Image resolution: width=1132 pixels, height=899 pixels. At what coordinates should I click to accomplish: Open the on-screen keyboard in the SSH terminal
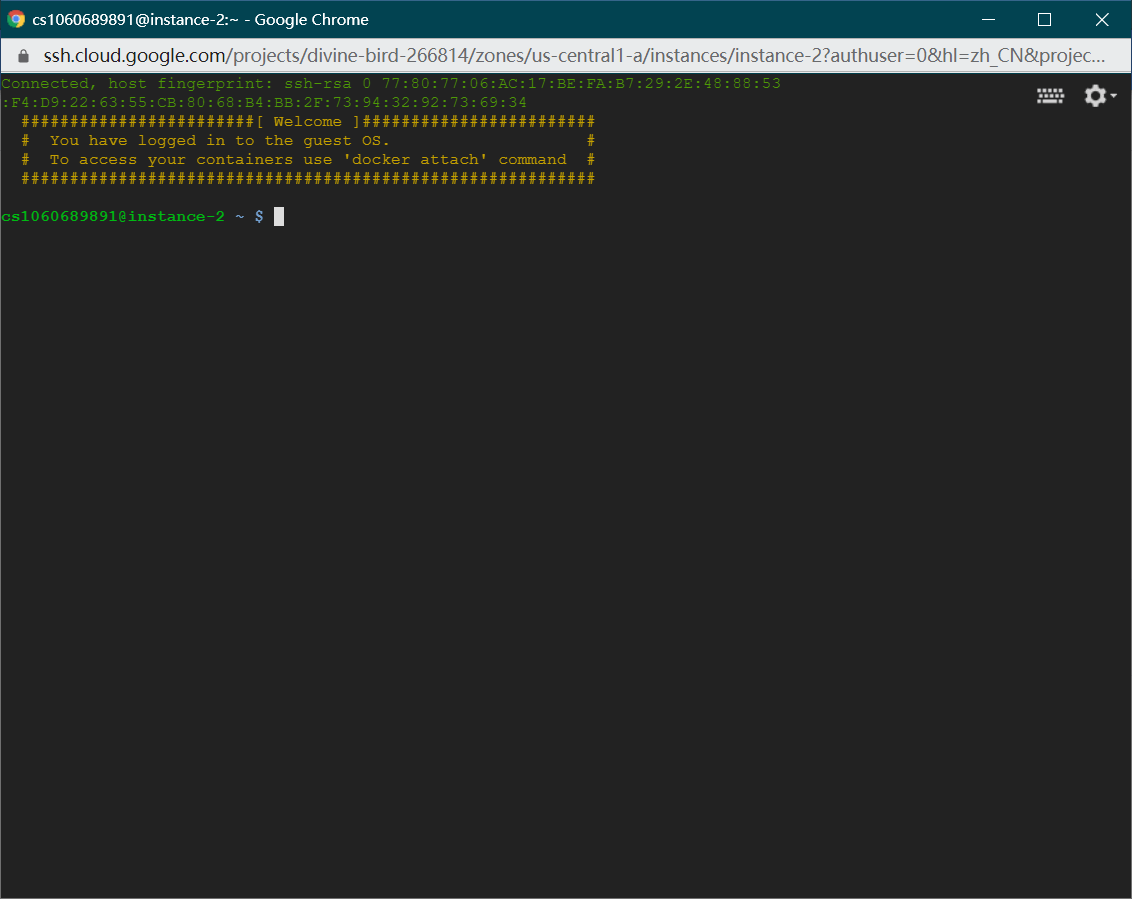click(x=1050, y=95)
